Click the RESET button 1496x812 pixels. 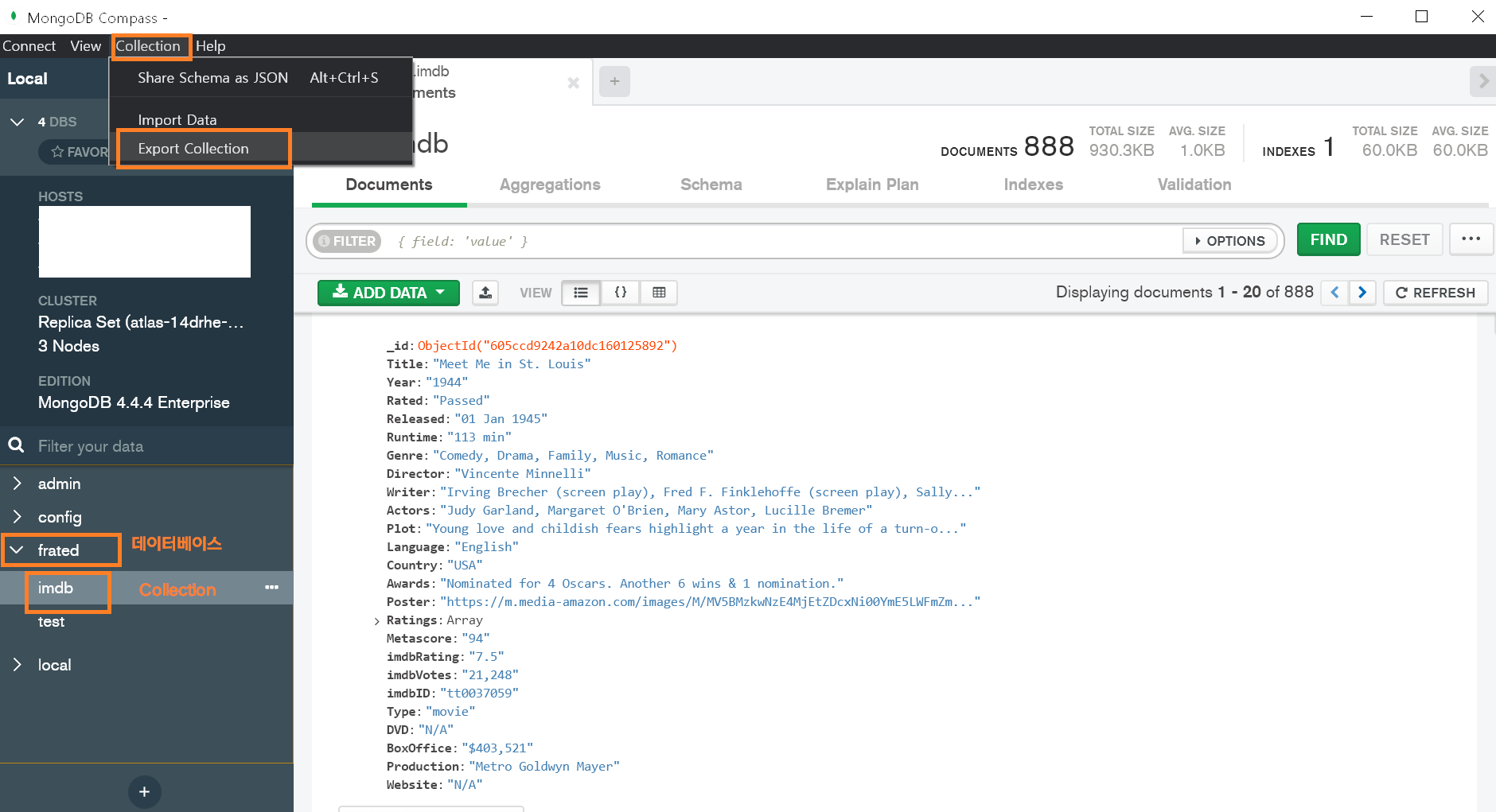1404,239
